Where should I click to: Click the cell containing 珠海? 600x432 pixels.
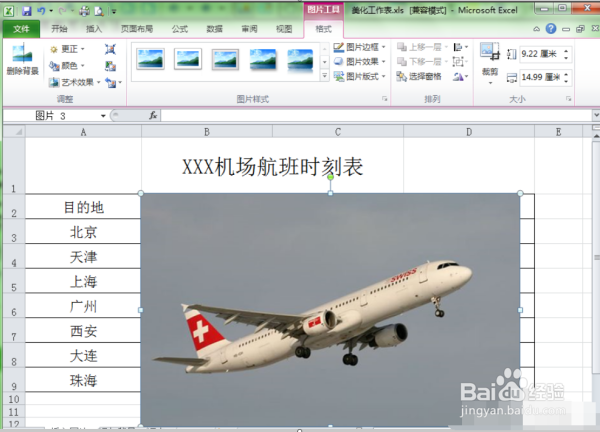pyautogui.click(x=83, y=380)
